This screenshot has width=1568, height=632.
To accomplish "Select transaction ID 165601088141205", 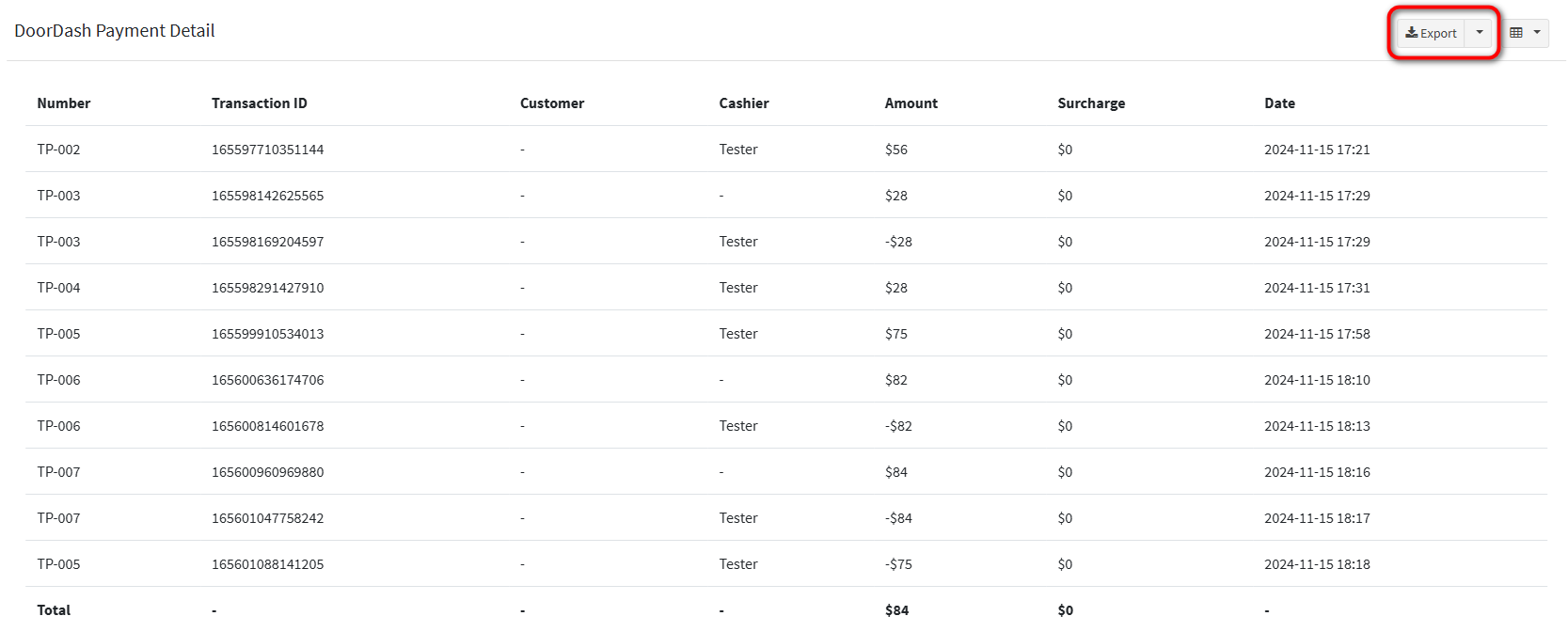I will coord(267,564).
